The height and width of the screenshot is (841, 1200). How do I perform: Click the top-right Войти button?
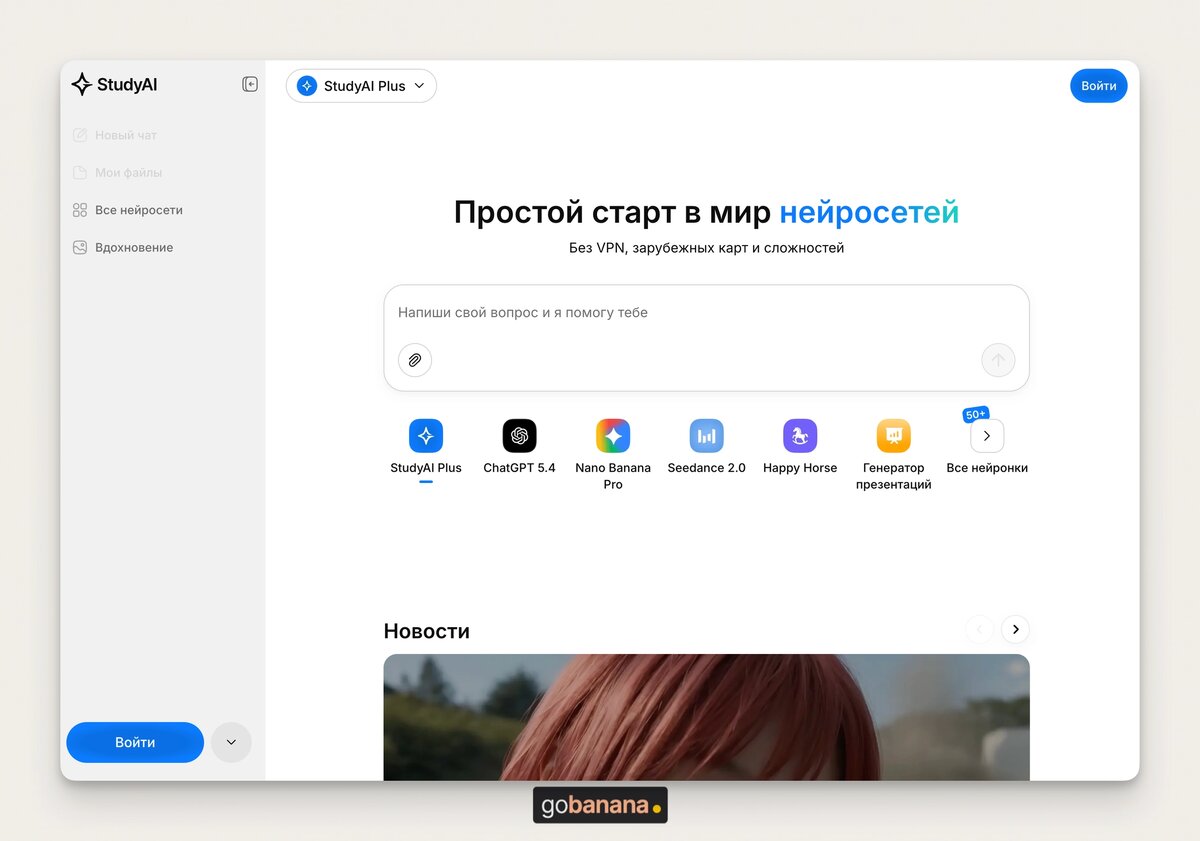(1099, 86)
